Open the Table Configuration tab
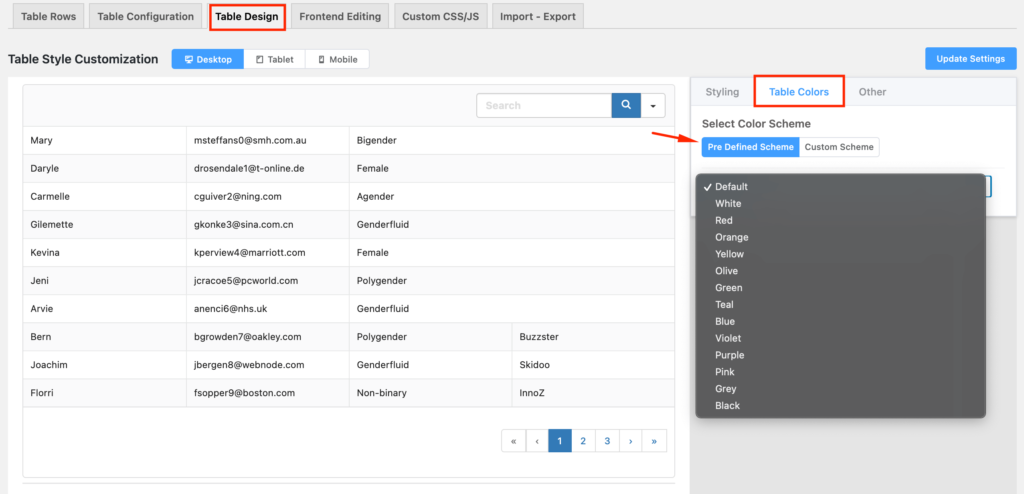 tap(146, 16)
